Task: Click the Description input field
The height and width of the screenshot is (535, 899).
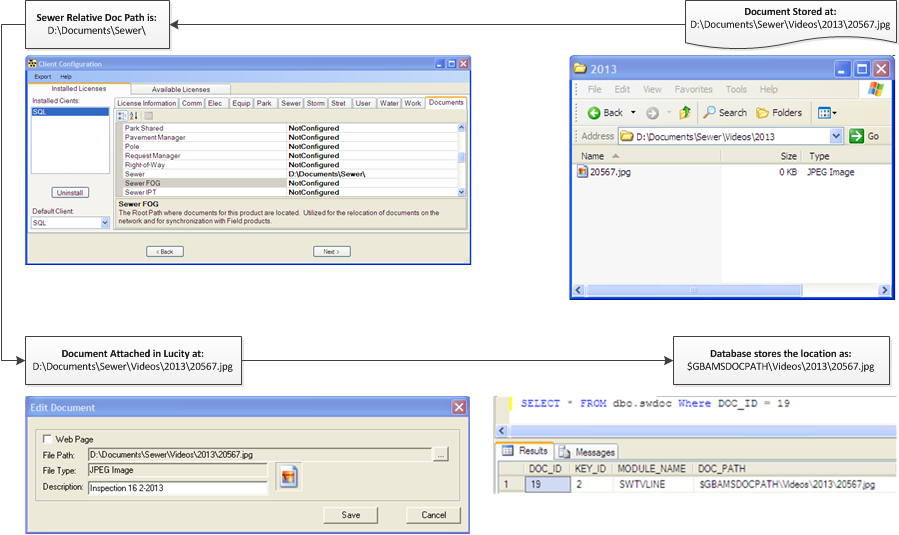Action: [x=178, y=488]
